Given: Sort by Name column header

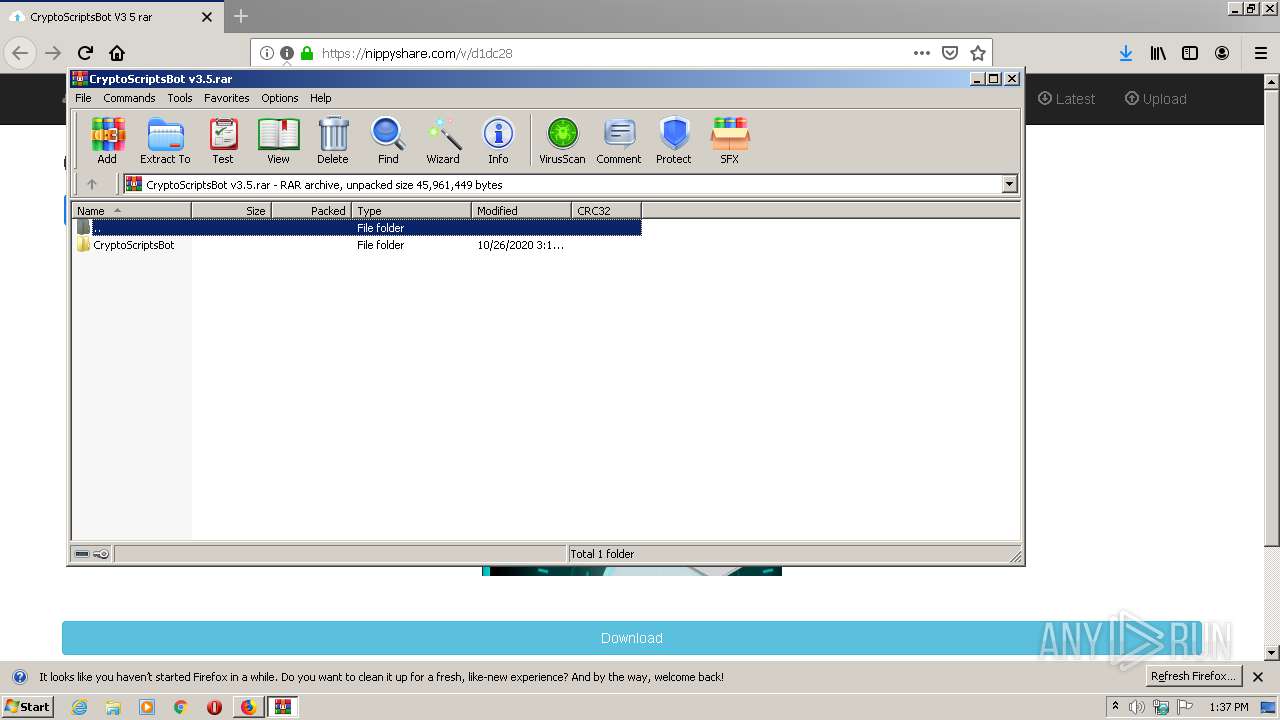Looking at the screenshot, I should point(131,210).
